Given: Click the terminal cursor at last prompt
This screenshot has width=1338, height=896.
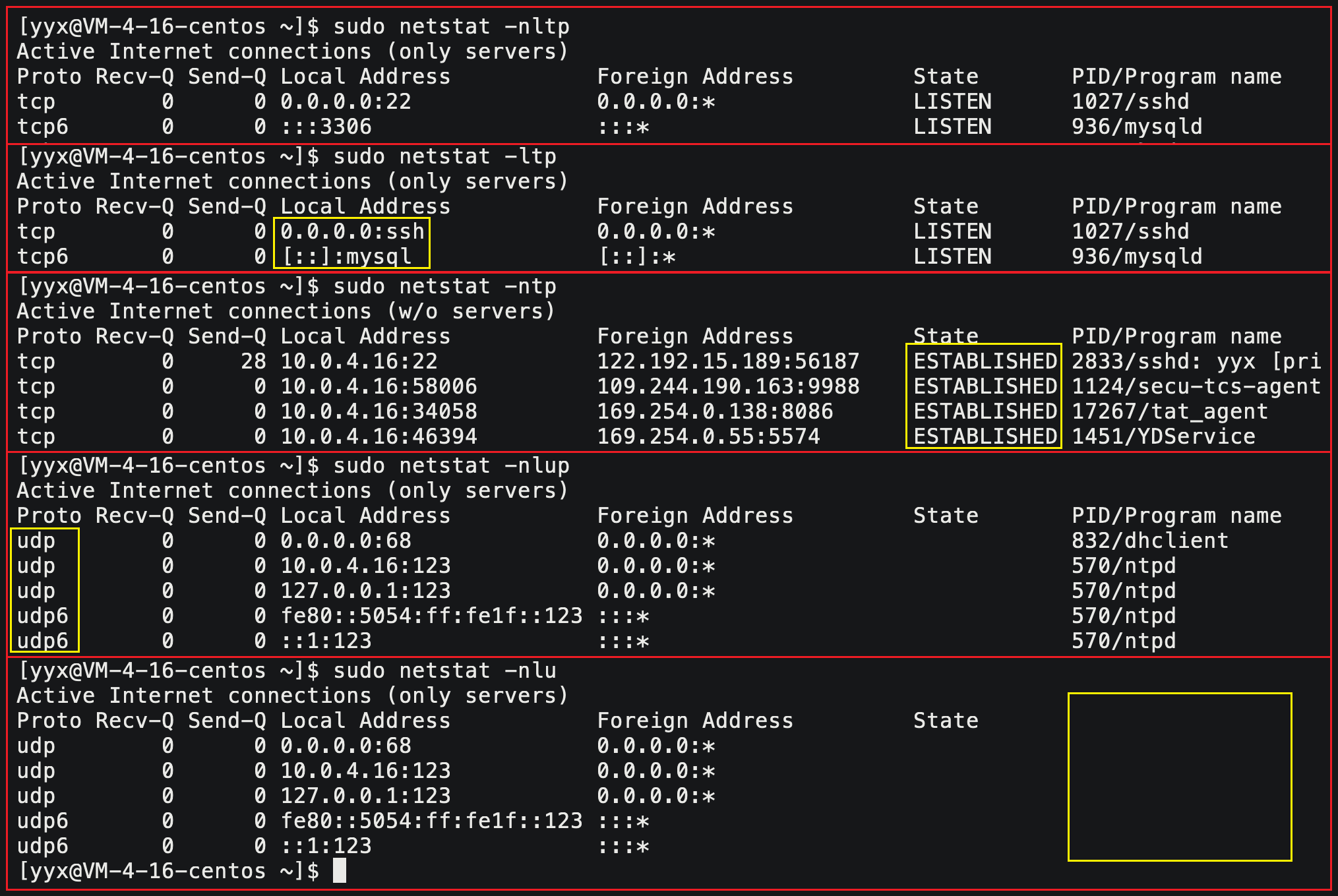Looking at the screenshot, I should pos(339,870).
